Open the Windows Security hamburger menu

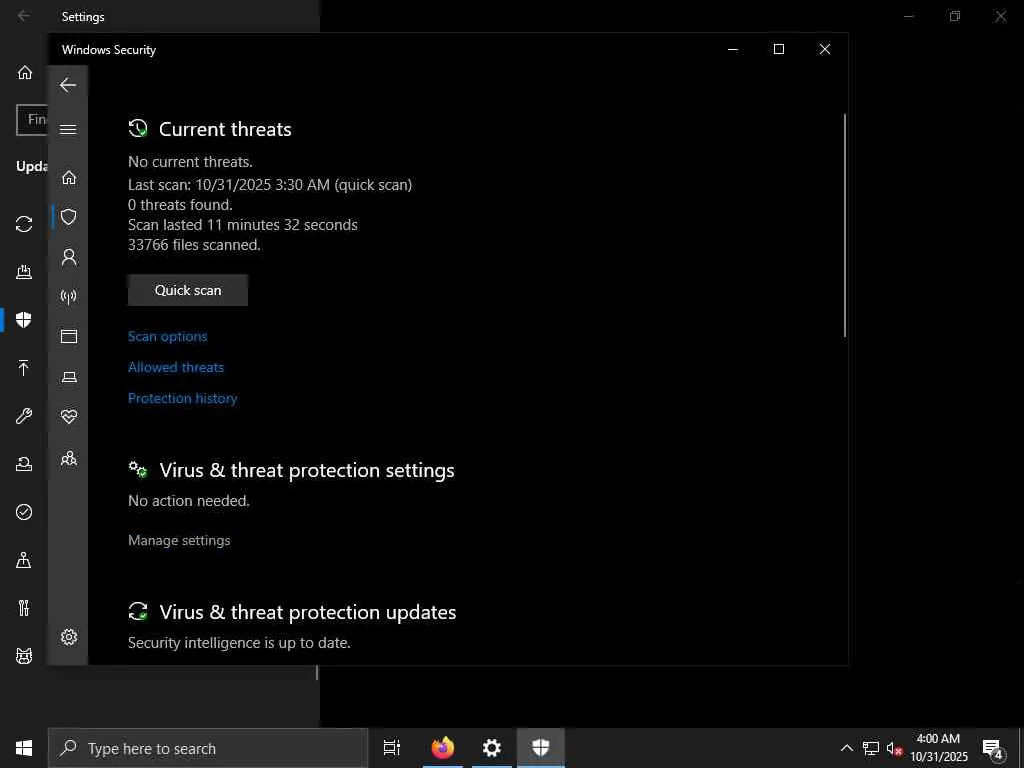coord(68,129)
